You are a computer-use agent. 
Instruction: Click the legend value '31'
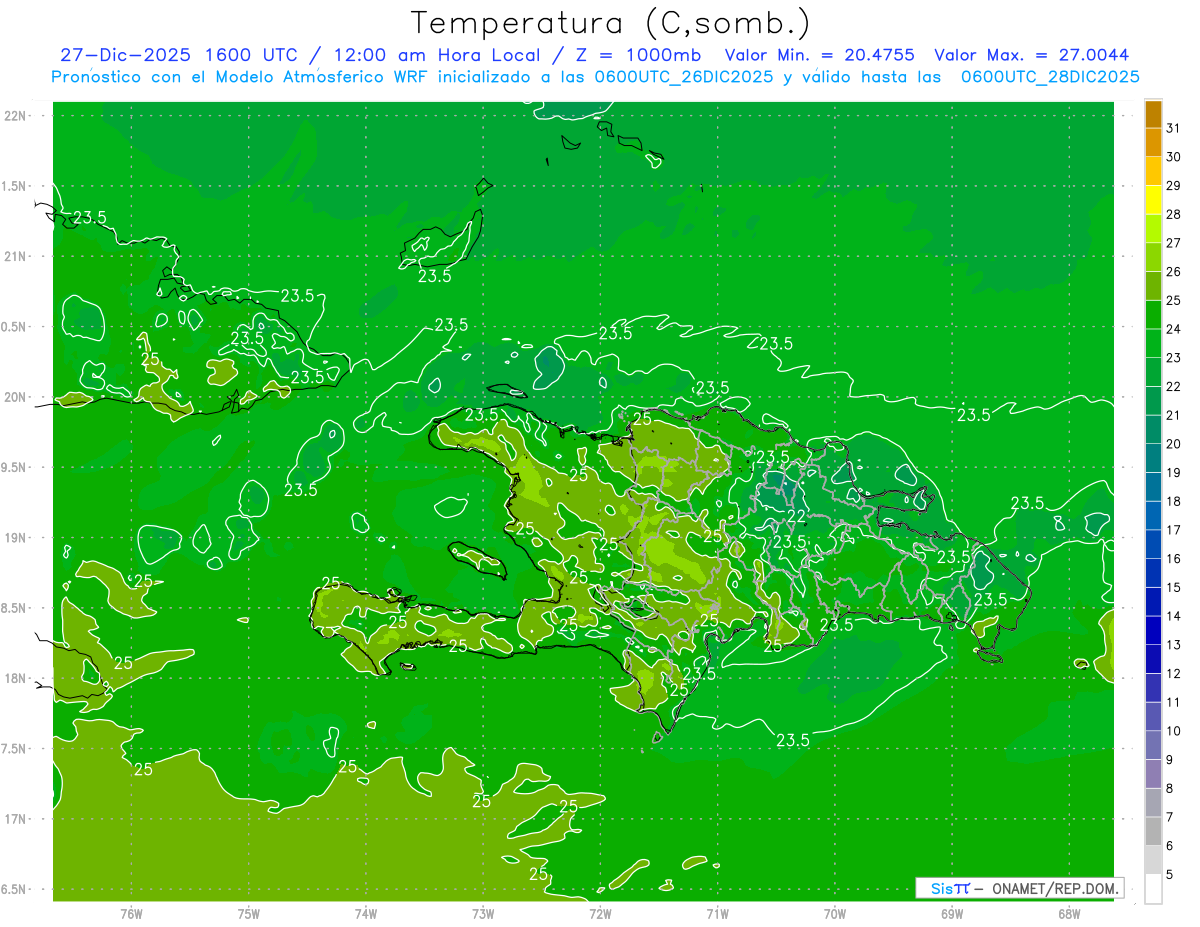point(1174,128)
